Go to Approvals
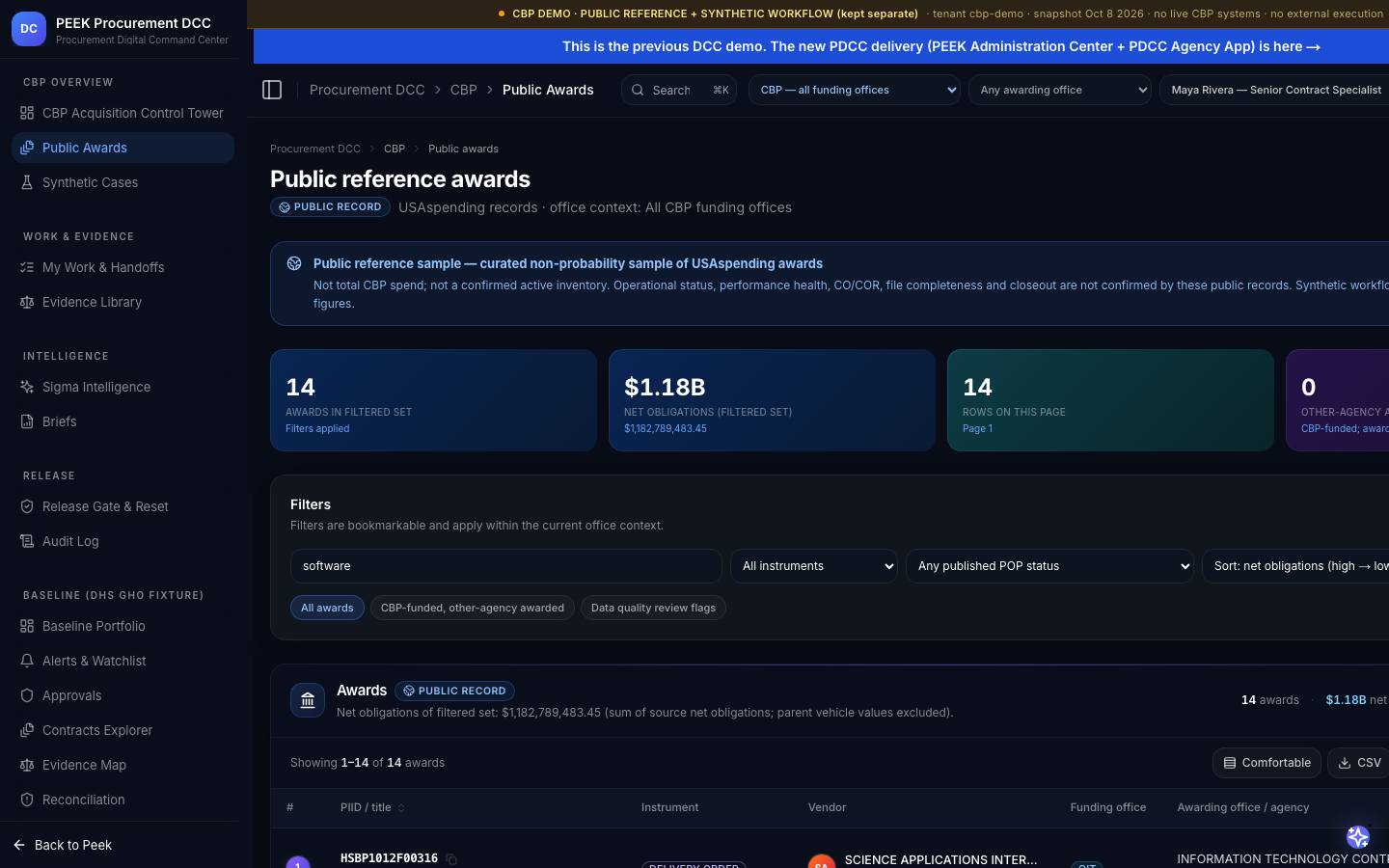This screenshot has width=1389, height=868. [x=123, y=695]
